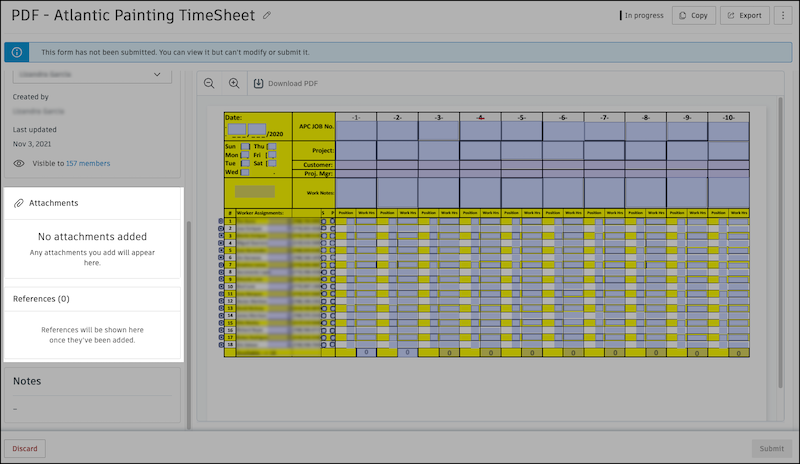
Task: Click the Download PDF icon
Action: coord(259,83)
